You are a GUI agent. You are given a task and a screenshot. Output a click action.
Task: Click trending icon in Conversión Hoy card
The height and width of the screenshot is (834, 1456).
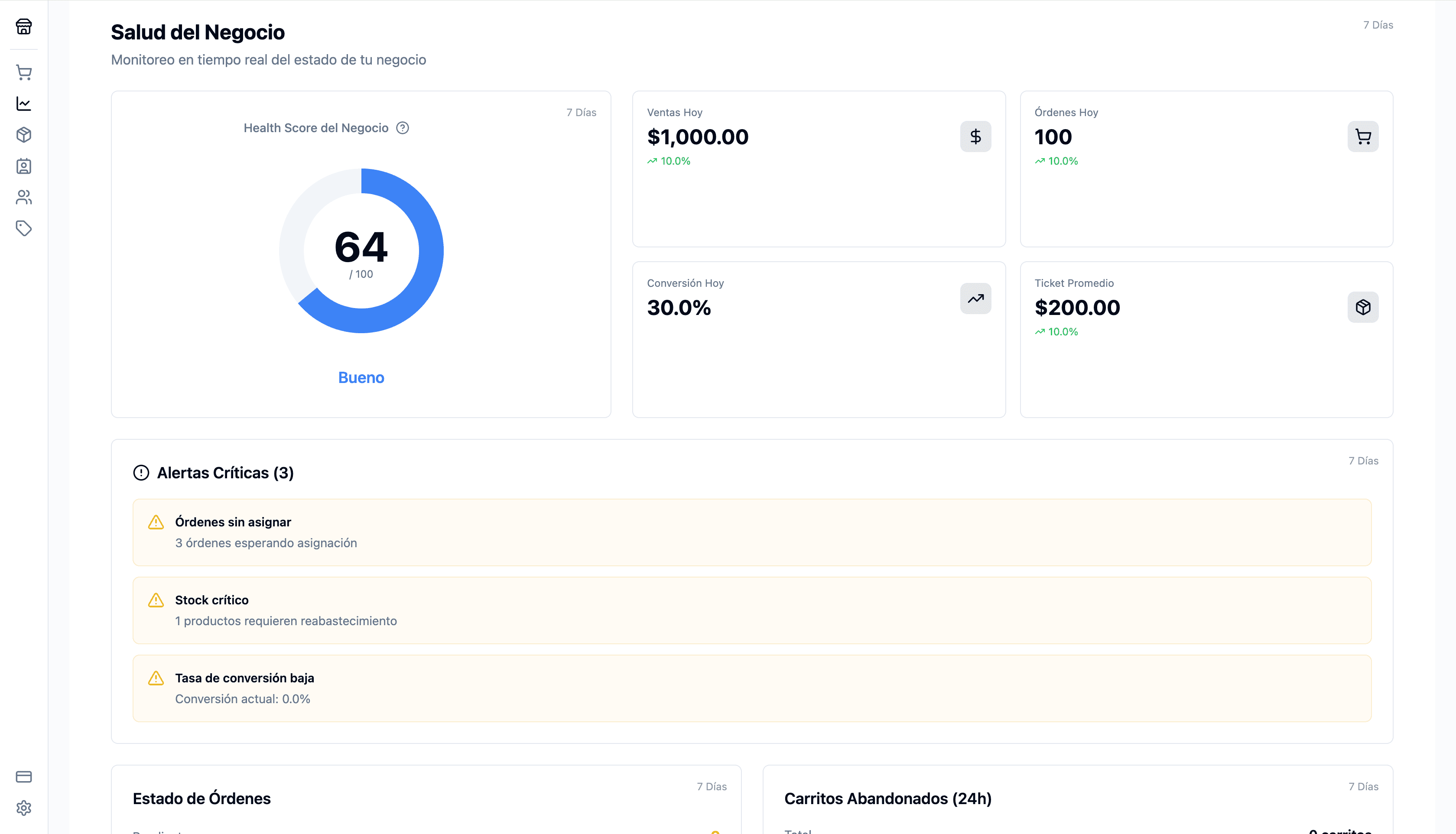pyautogui.click(x=975, y=299)
